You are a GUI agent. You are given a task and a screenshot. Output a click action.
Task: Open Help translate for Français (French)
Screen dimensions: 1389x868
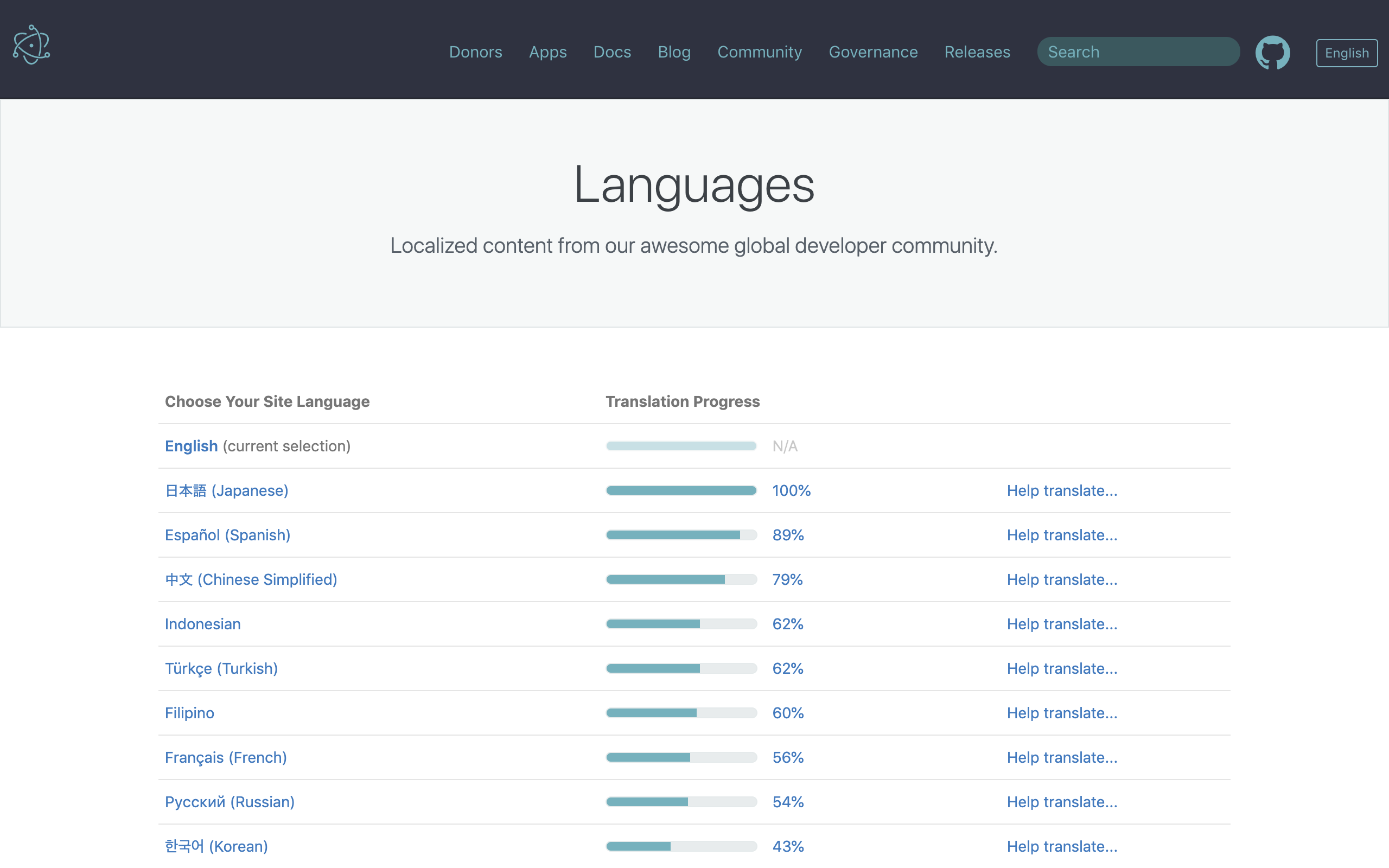tap(1062, 757)
